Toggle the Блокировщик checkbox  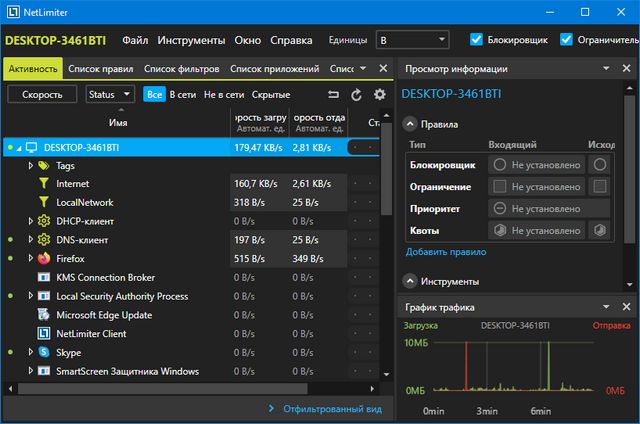[x=476, y=40]
